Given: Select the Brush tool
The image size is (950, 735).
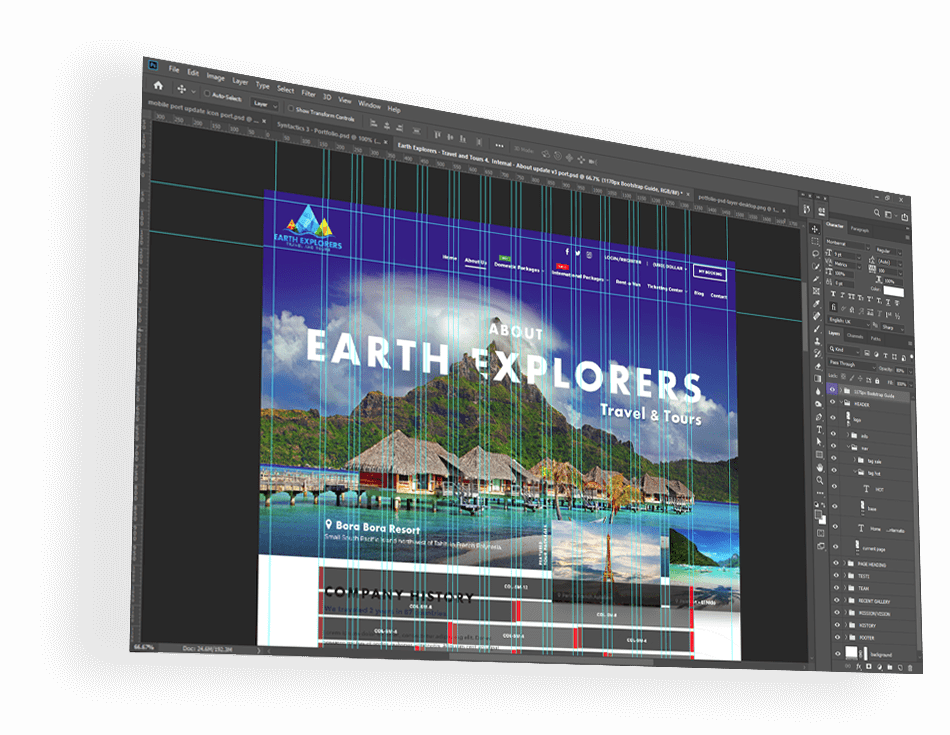Looking at the screenshot, I should (817, 328).
